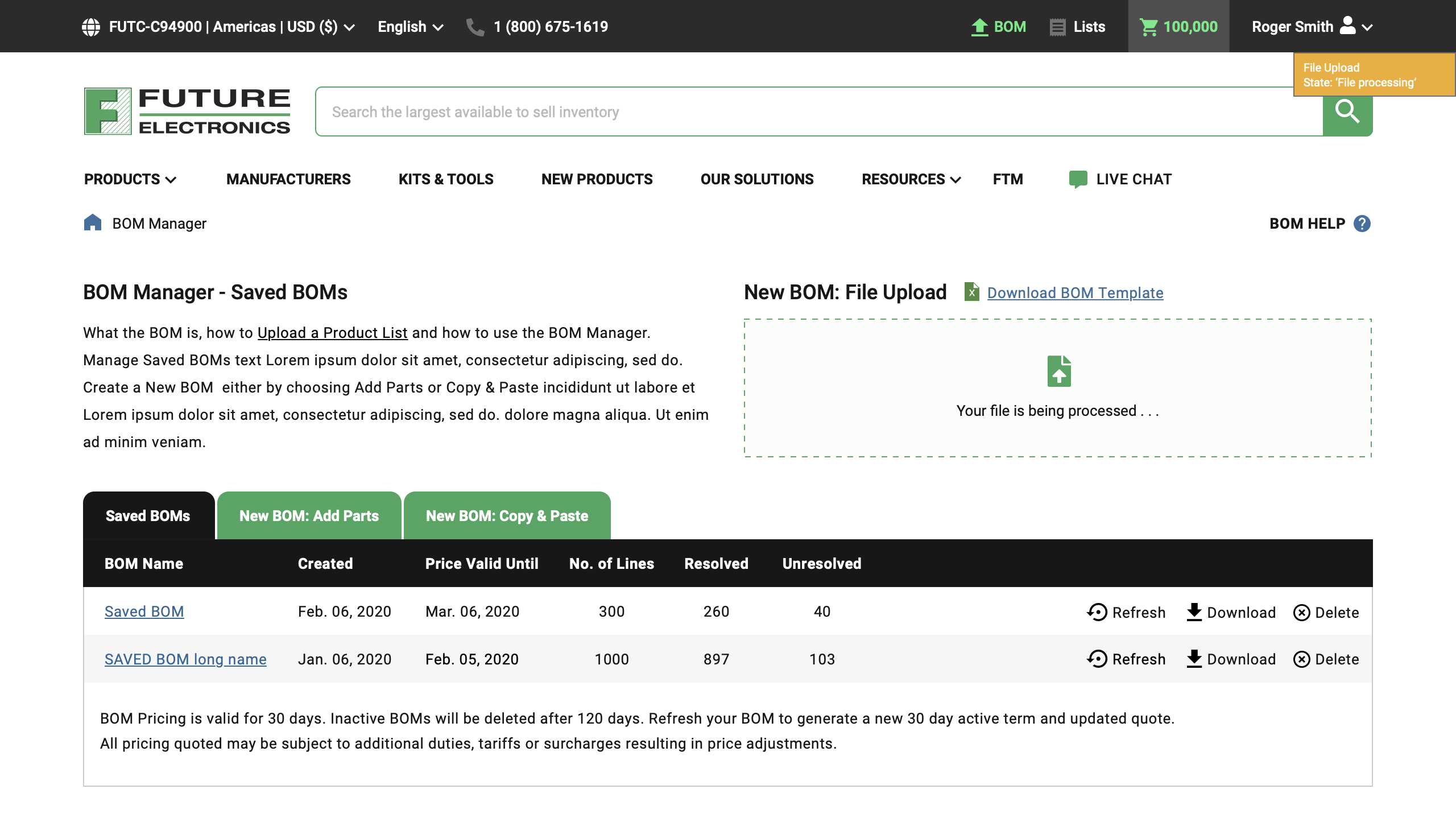Expand the Products menu
Viewport: 1456px width, 826px height.
coord(130,179)
